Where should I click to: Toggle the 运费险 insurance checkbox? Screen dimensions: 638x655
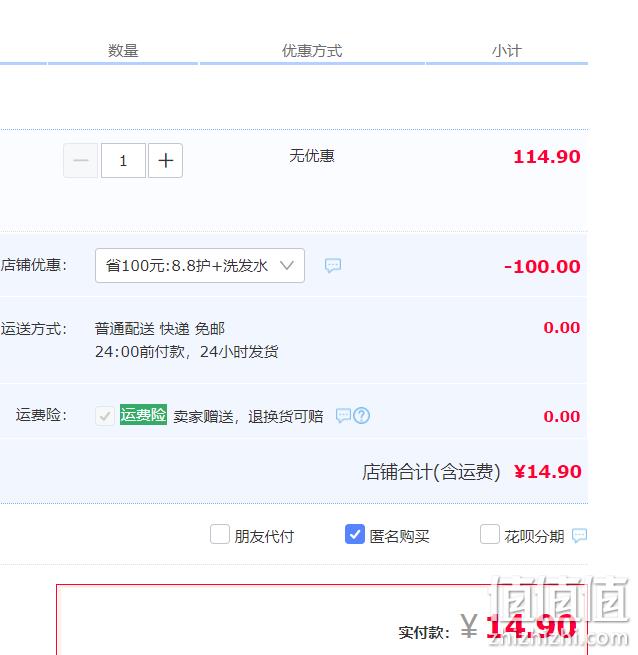tap(104, 416)
